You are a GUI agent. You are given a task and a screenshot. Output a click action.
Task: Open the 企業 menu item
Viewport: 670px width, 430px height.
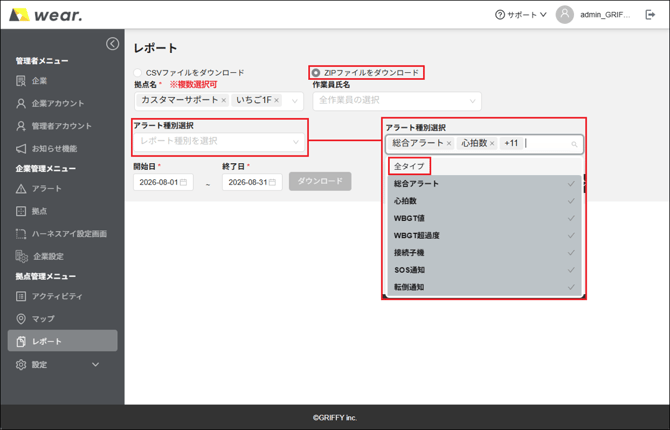[x=62, y=81]
